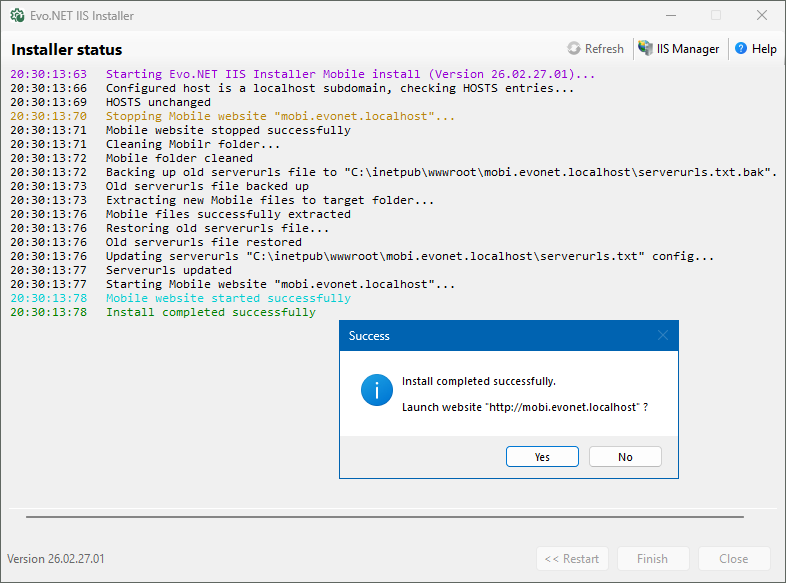Close the Evo.NET IIS Installer window
The height and width of the screenshot is (583, 786).
762,16
